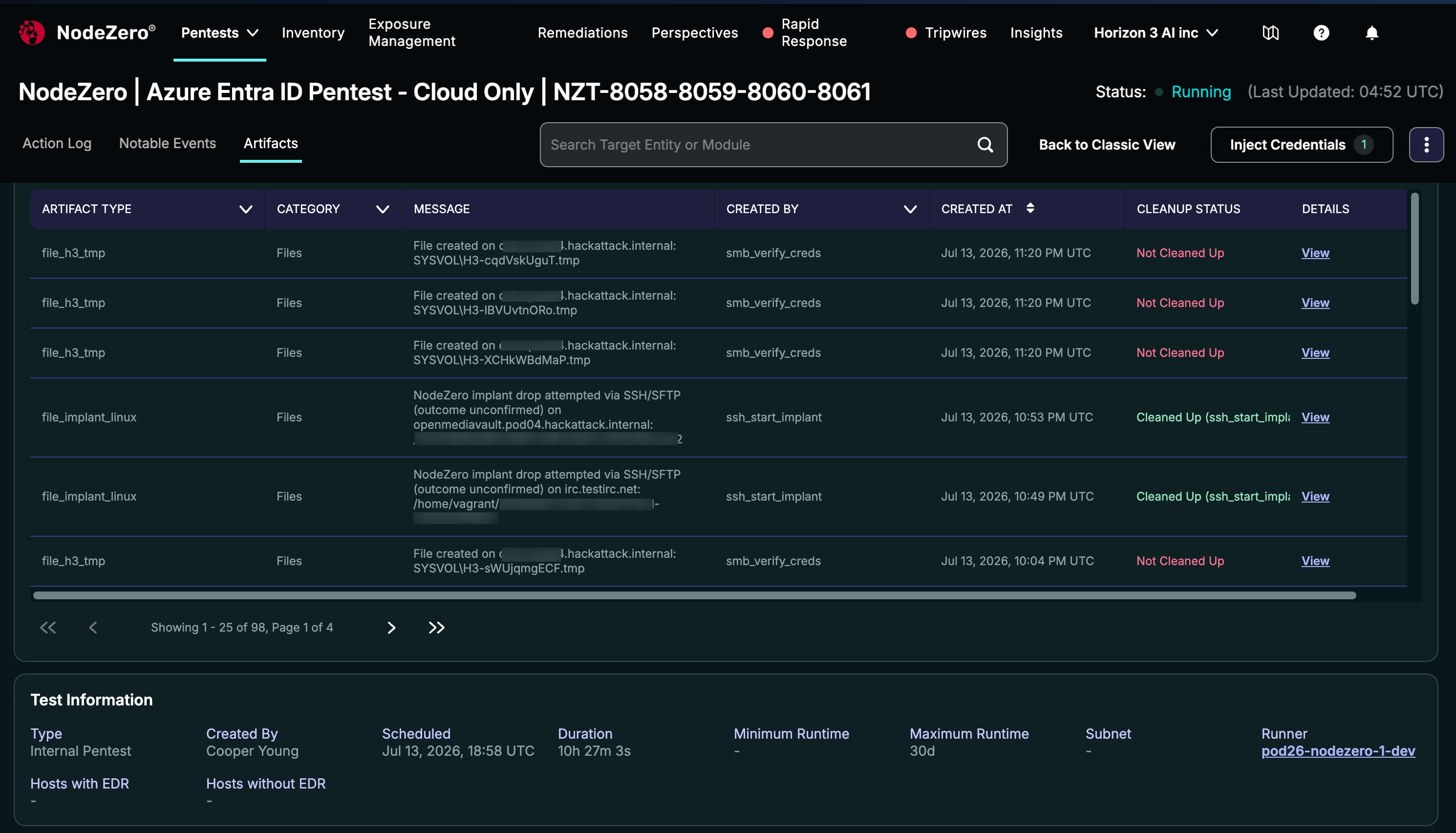
Task: Click the 'Internal Pentest' type value
Action: pyautogui.click(x=81, y=750)
